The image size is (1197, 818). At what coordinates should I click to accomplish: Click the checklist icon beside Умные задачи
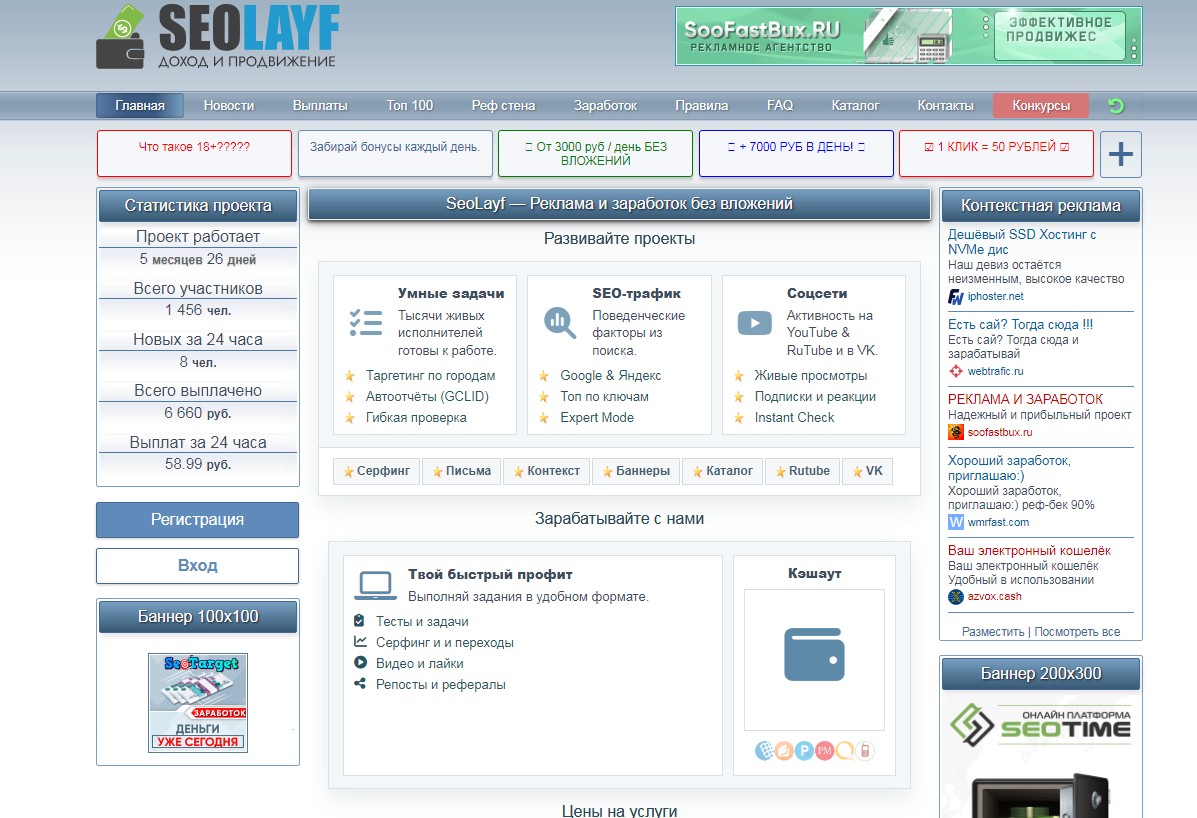tap(365, 321)
